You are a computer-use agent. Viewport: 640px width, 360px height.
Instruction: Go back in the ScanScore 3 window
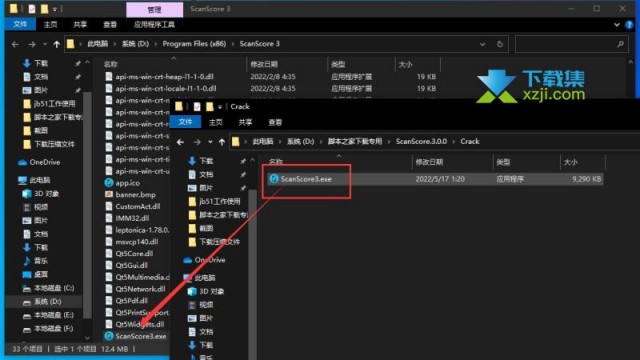point(15,44)
